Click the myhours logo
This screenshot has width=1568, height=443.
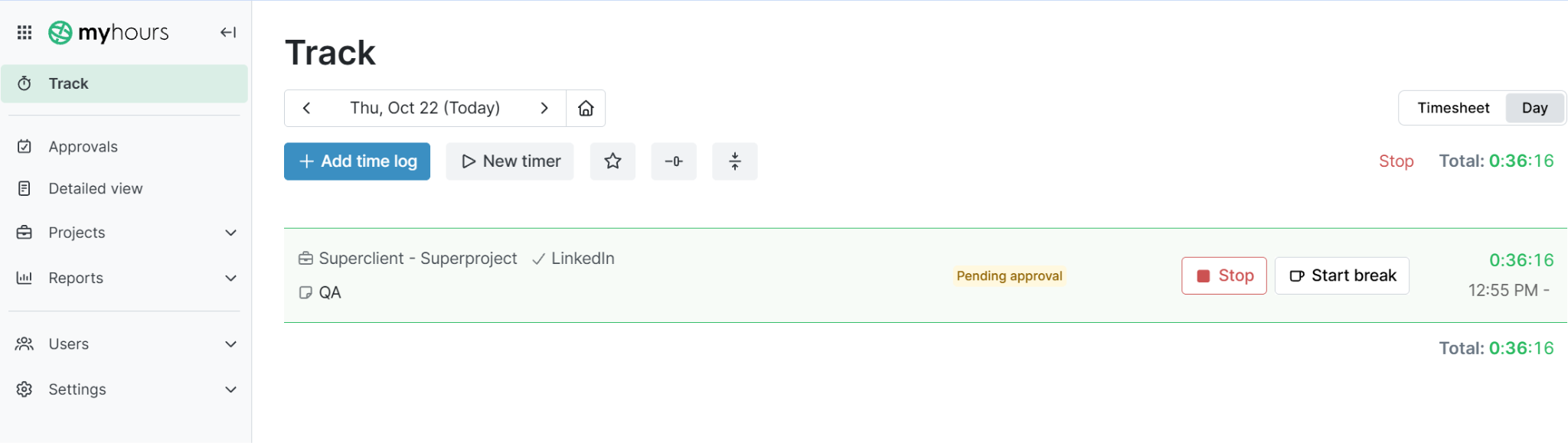click(x=109, y=32)
